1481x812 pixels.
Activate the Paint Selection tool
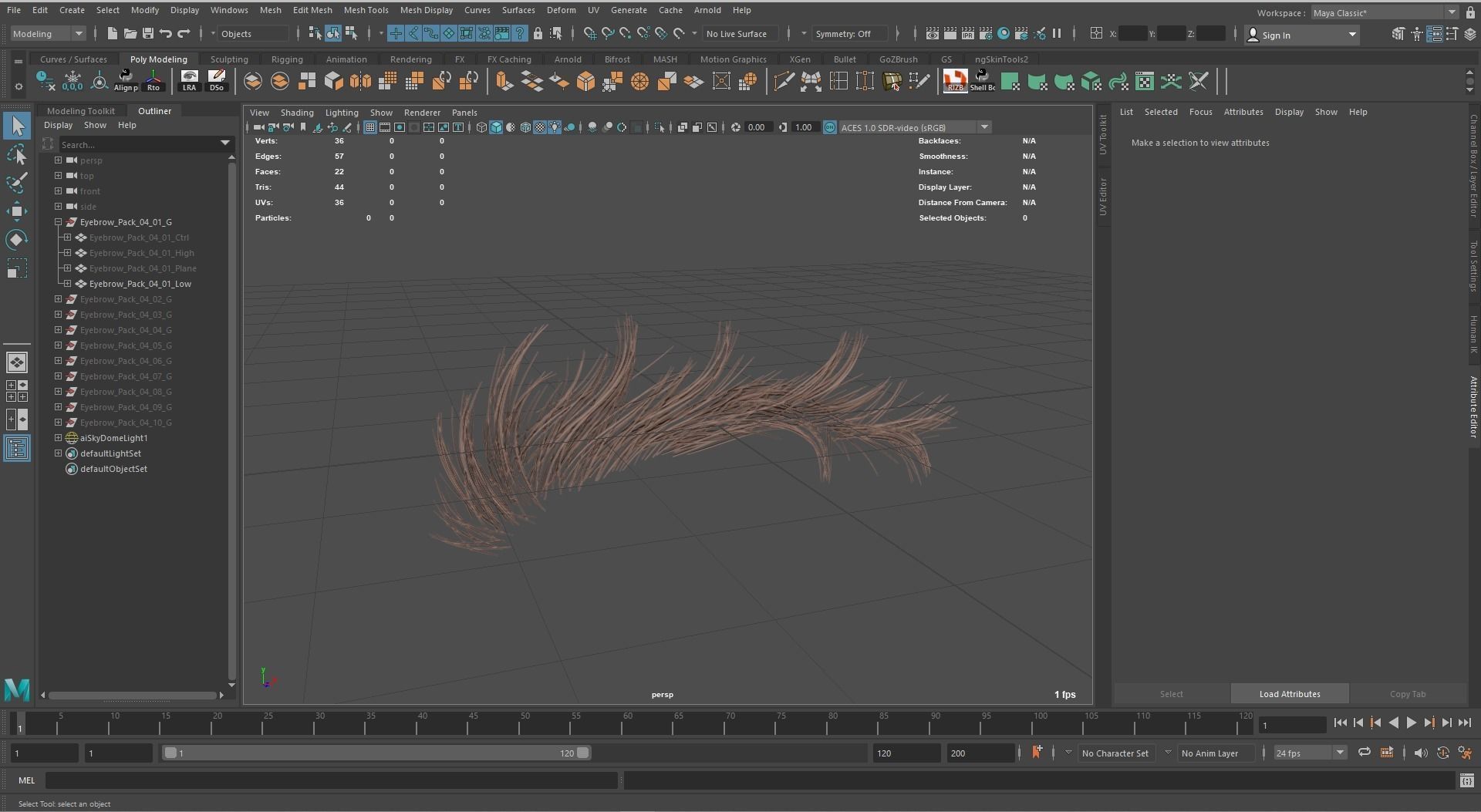coord(17,183)
